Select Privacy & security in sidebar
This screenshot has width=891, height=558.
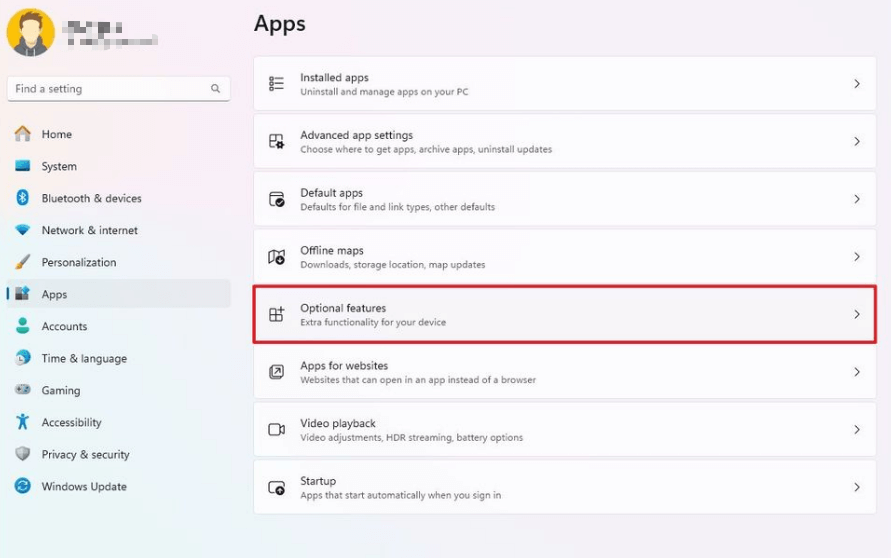[x=85, y=454]
